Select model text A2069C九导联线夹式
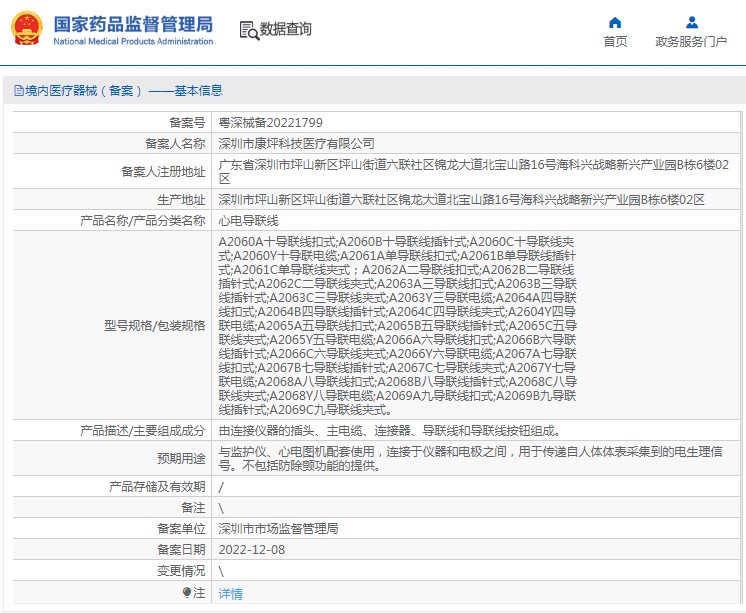This screenshot has height=613, width=746. [x=328, y=409]
